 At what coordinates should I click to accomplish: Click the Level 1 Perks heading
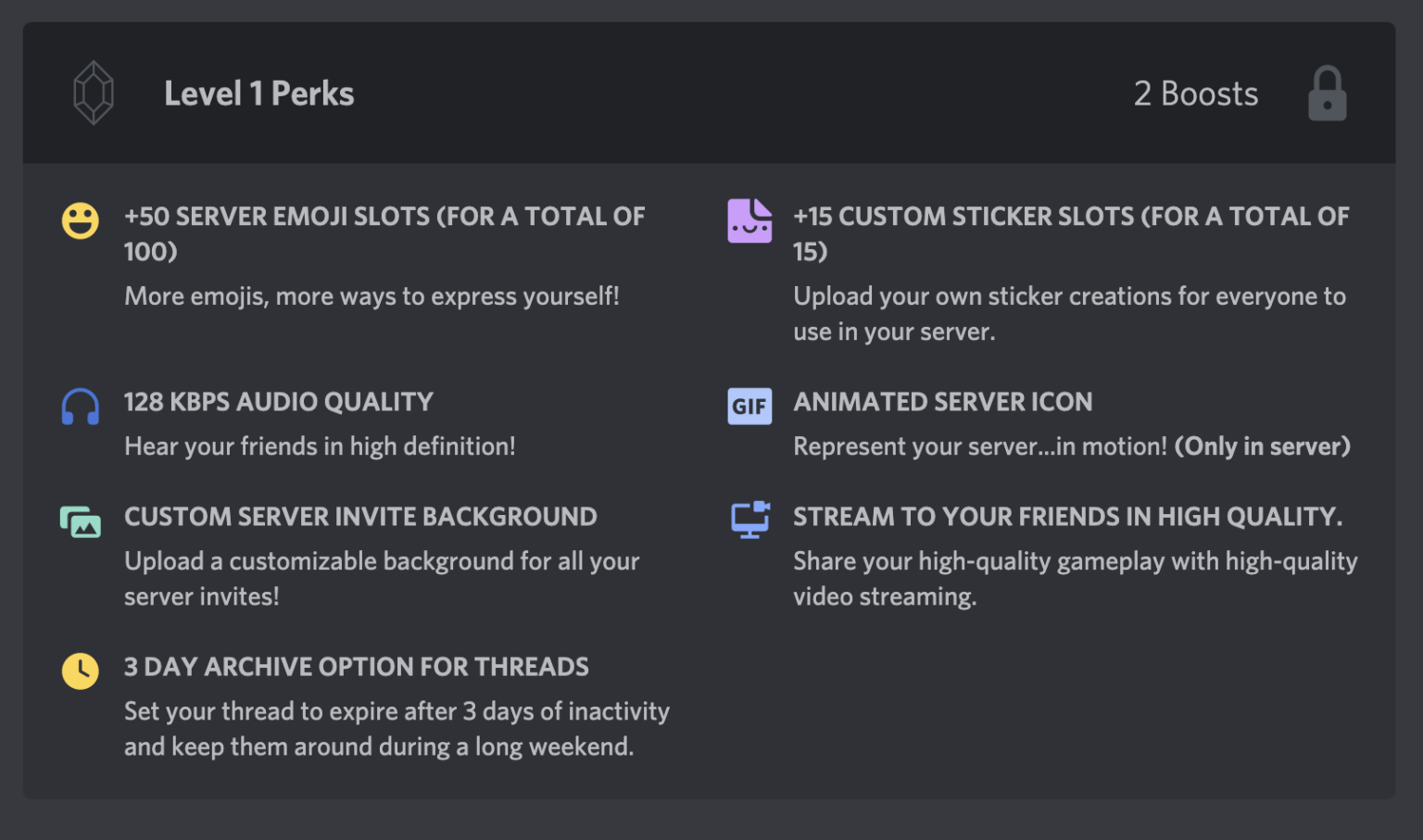point(259,93)
